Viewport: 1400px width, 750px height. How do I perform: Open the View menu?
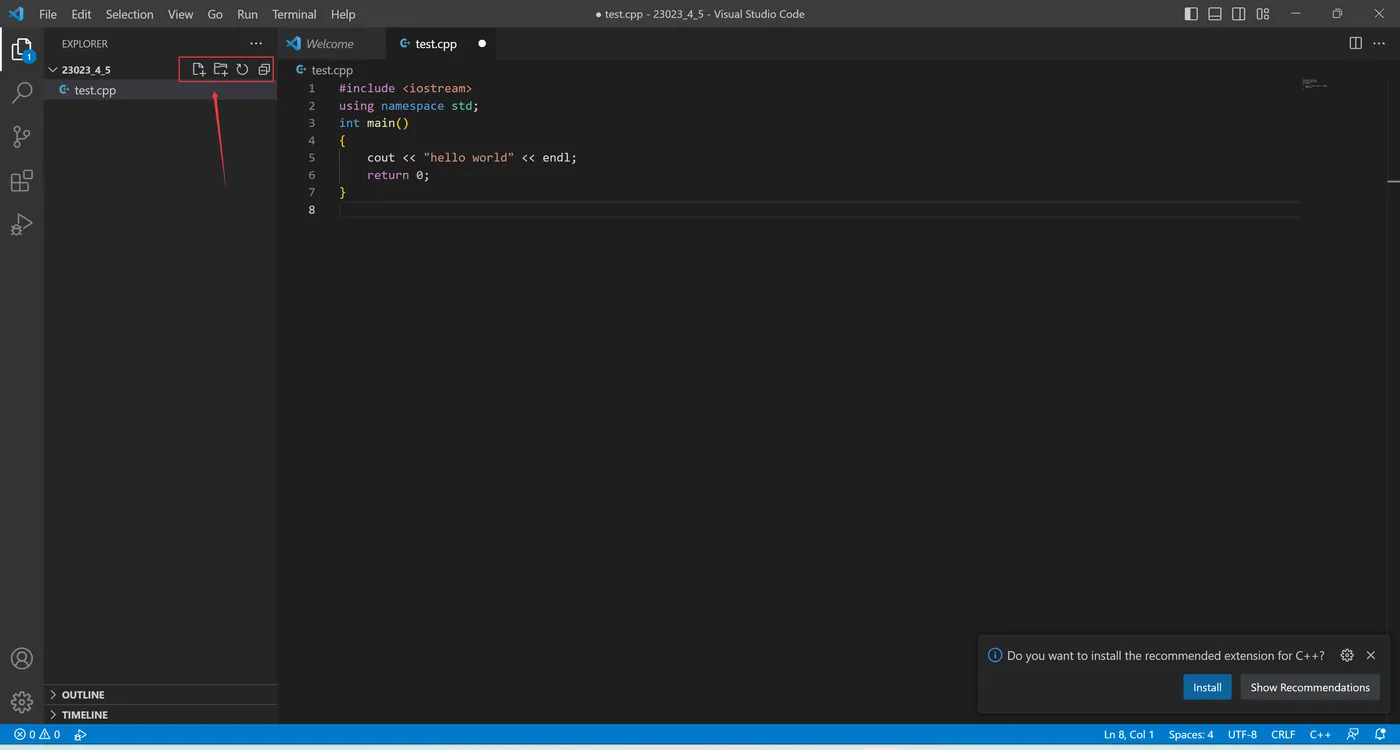181,14
